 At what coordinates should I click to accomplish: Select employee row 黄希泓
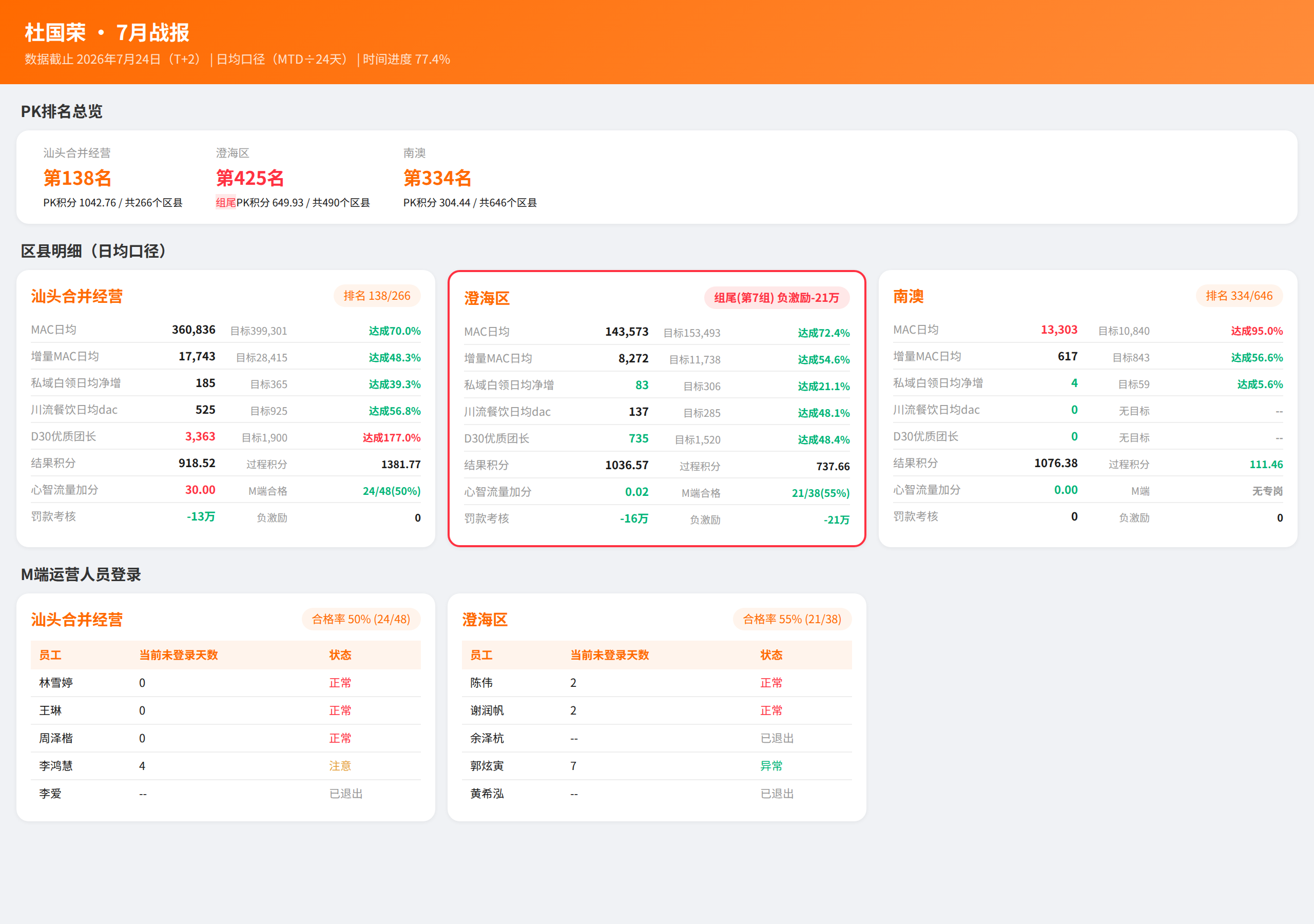[656, 794]
